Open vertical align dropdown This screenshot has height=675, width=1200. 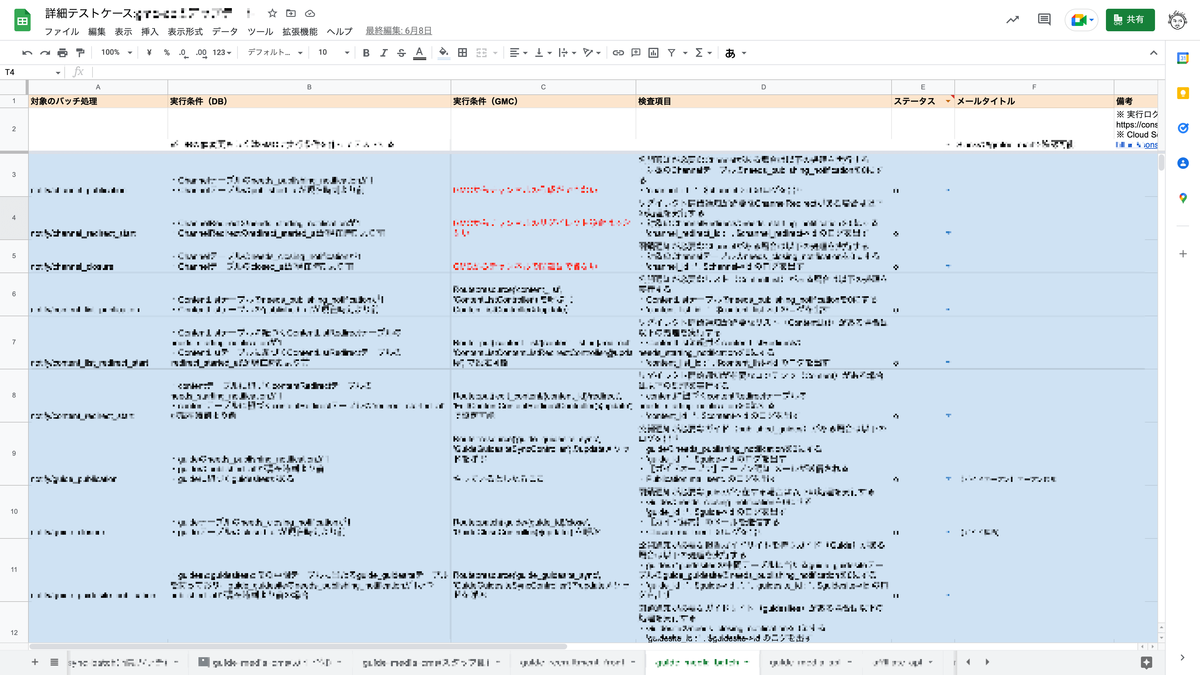point(543,52)
